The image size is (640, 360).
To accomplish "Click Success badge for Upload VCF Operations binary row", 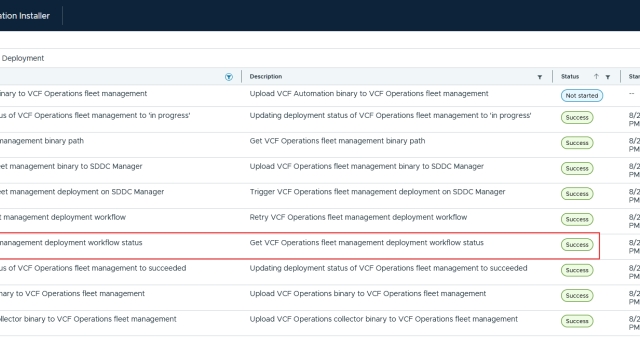I will coord(577,296).
